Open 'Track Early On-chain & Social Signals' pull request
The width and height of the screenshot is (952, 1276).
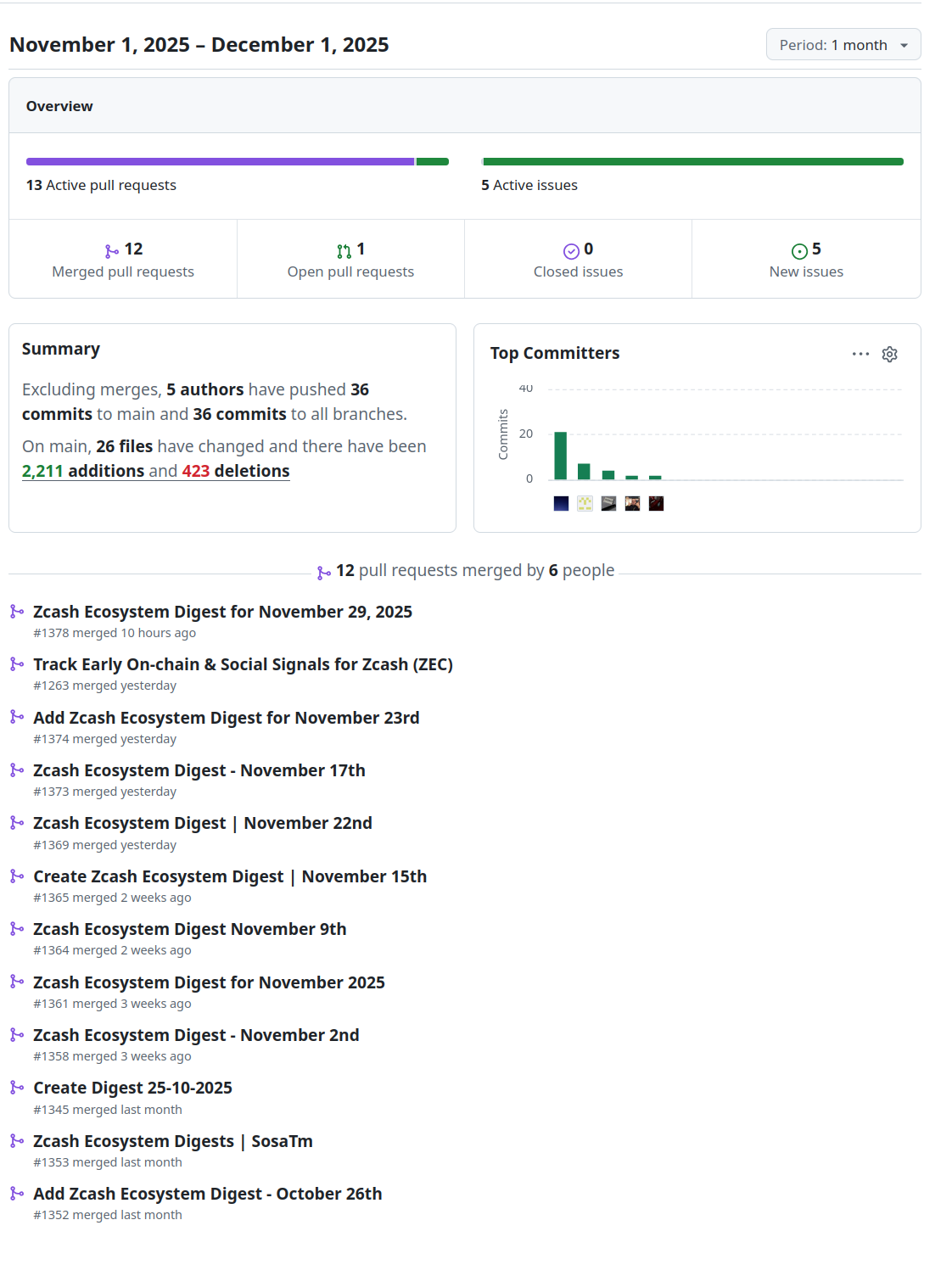(x=243, y=664)
